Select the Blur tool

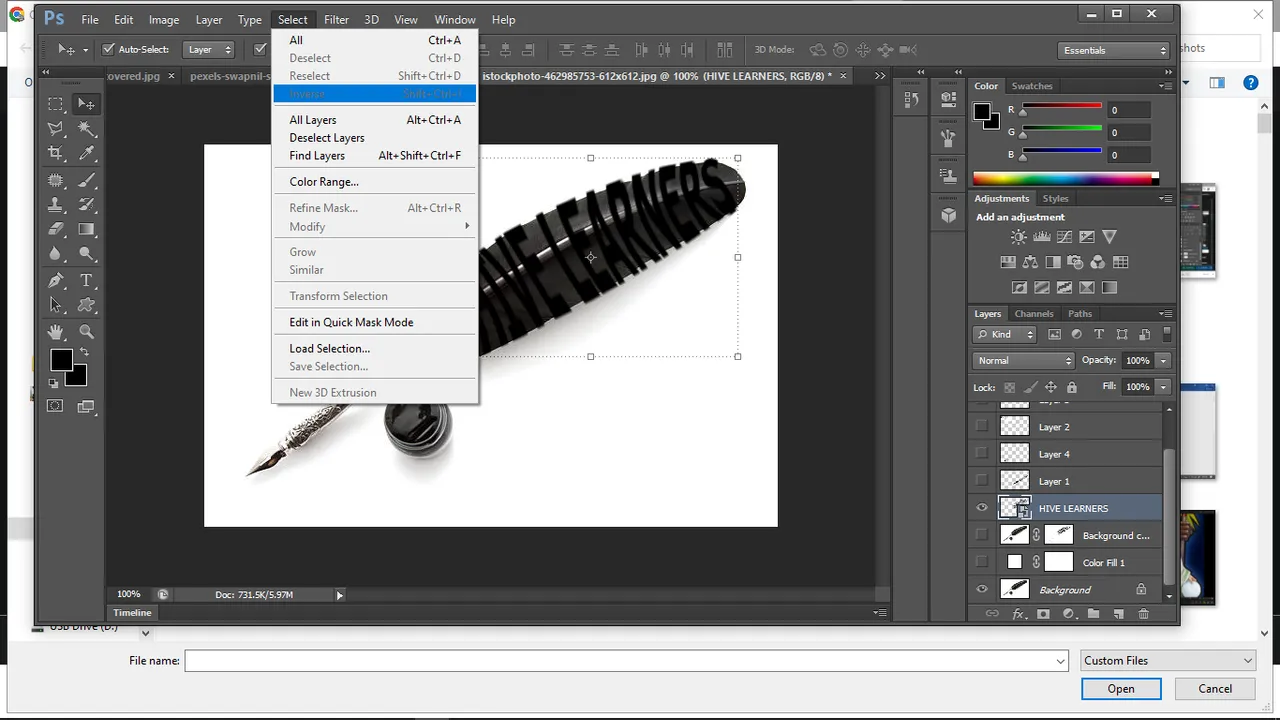click(x=56, y=255)
